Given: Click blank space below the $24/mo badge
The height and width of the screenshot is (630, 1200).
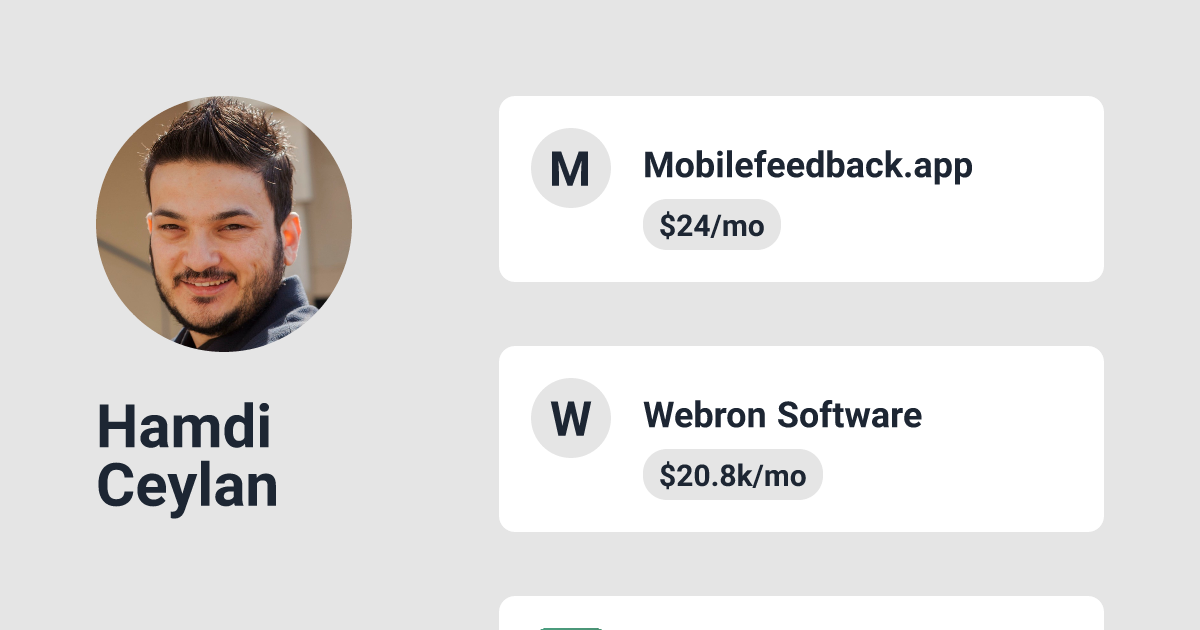Looking at the screenshot, I should point(711,265).
